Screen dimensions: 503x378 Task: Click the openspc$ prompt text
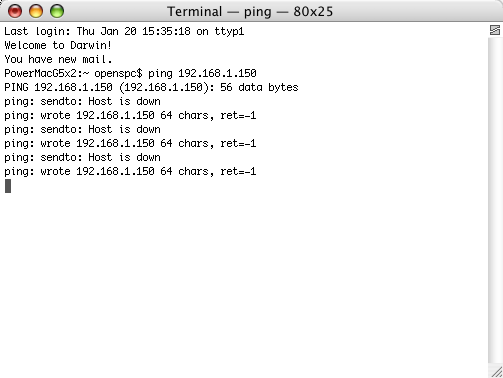point(118,73)
